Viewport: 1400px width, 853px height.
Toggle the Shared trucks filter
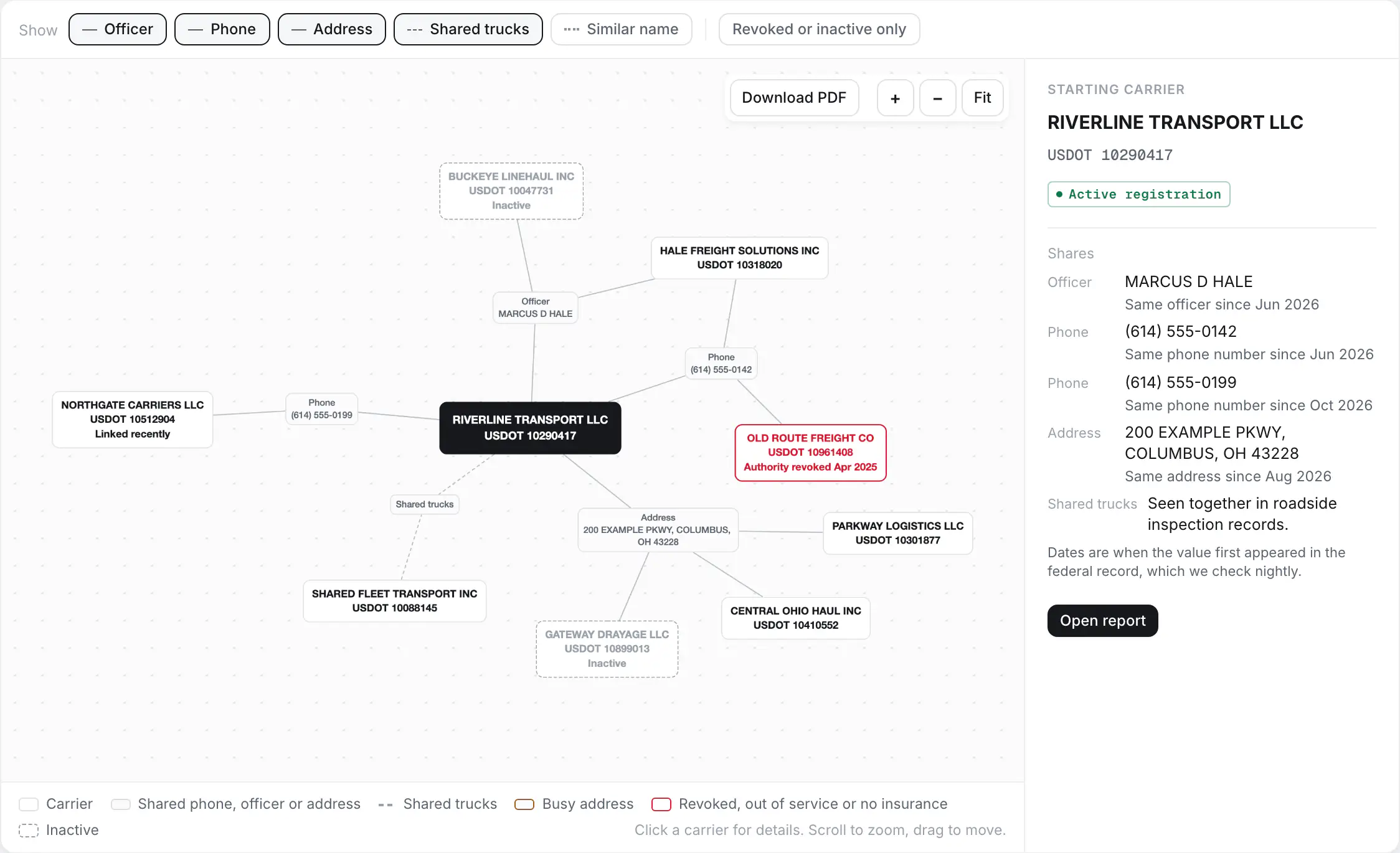(x=468, y=29)
